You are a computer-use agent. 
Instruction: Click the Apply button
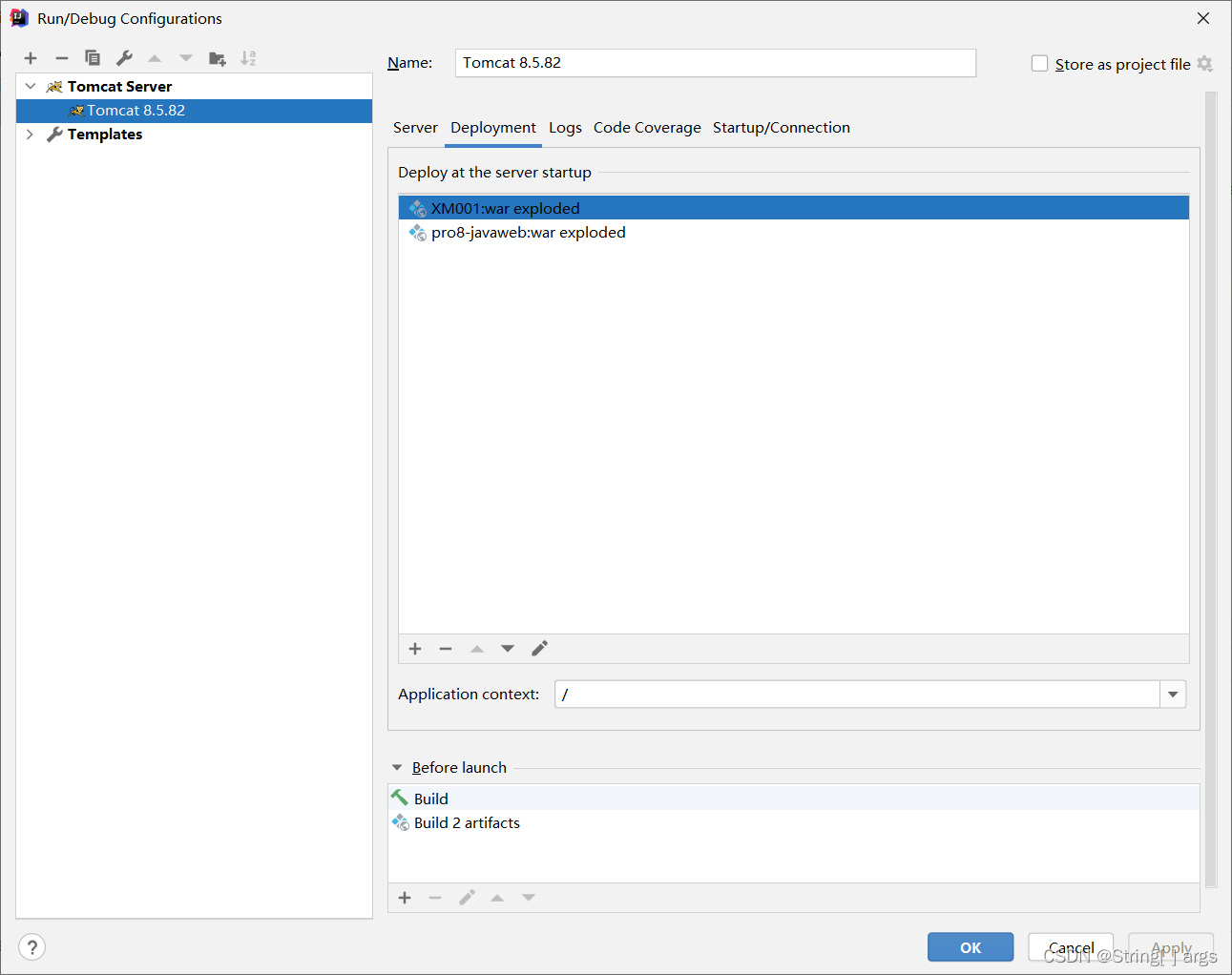pyautogui.click(x=1171, y=947)
